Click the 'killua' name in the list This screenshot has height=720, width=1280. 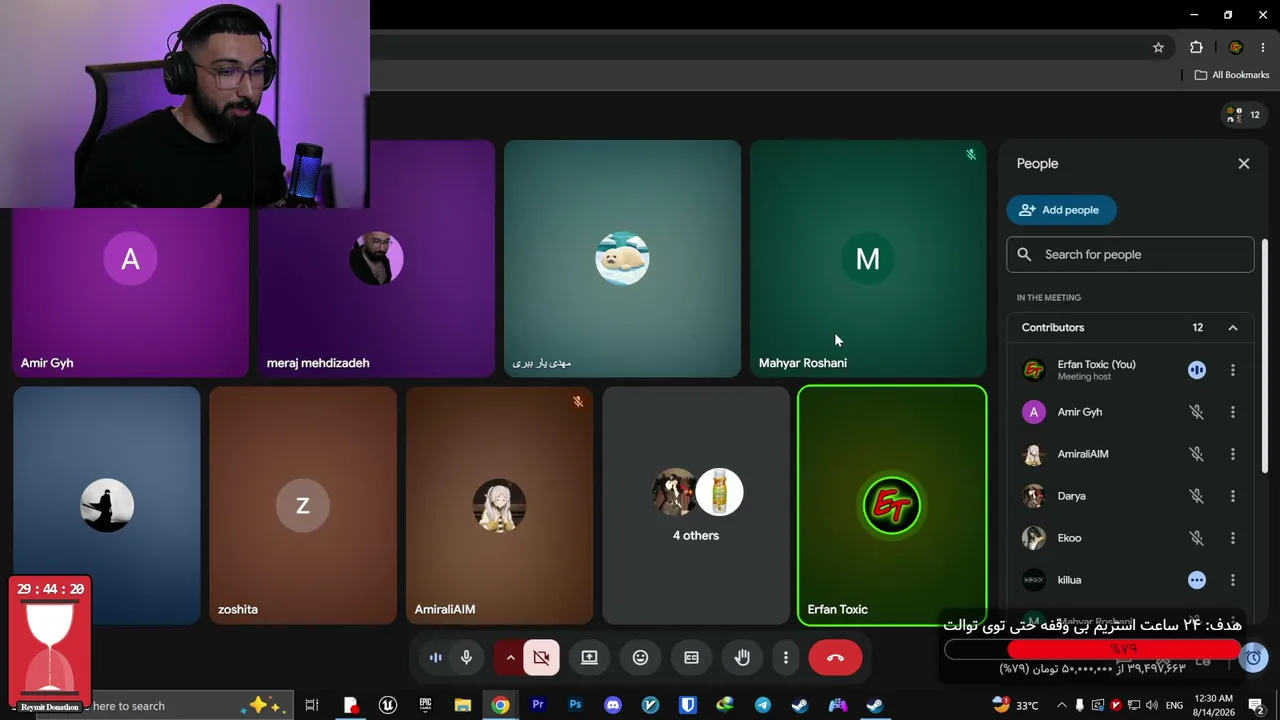point(1069,580)
